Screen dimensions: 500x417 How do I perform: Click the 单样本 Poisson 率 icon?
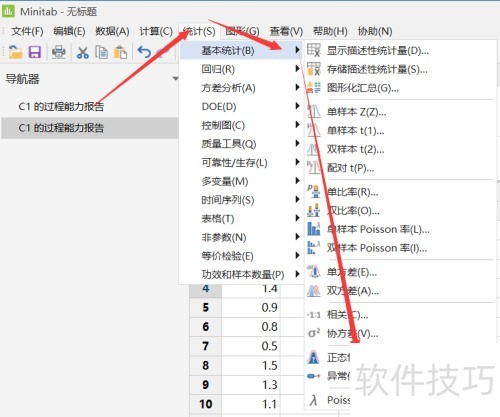point(313,229)
